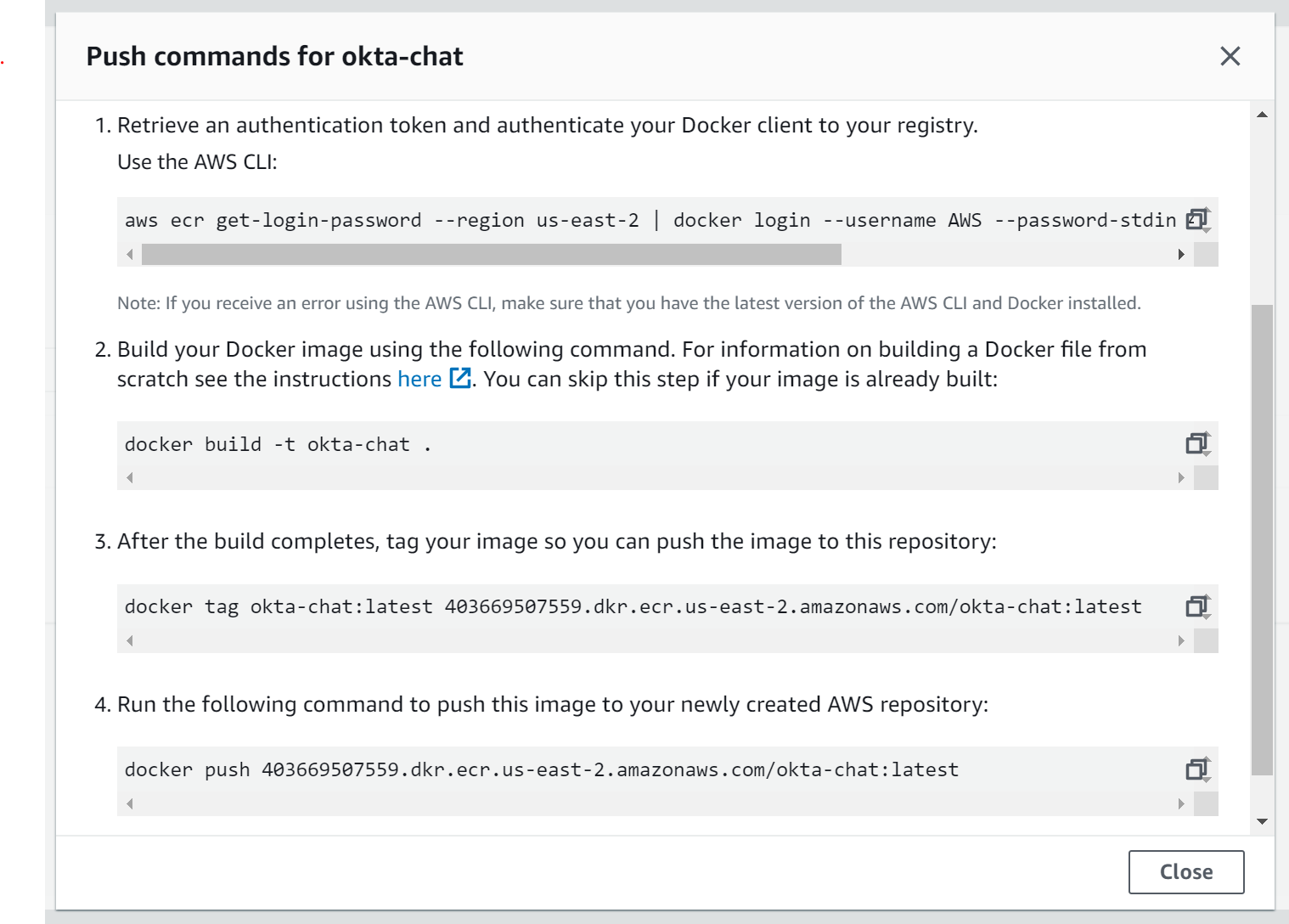Copy the docker tag command
This screenshot has width=1289, height=924.
1197,606
